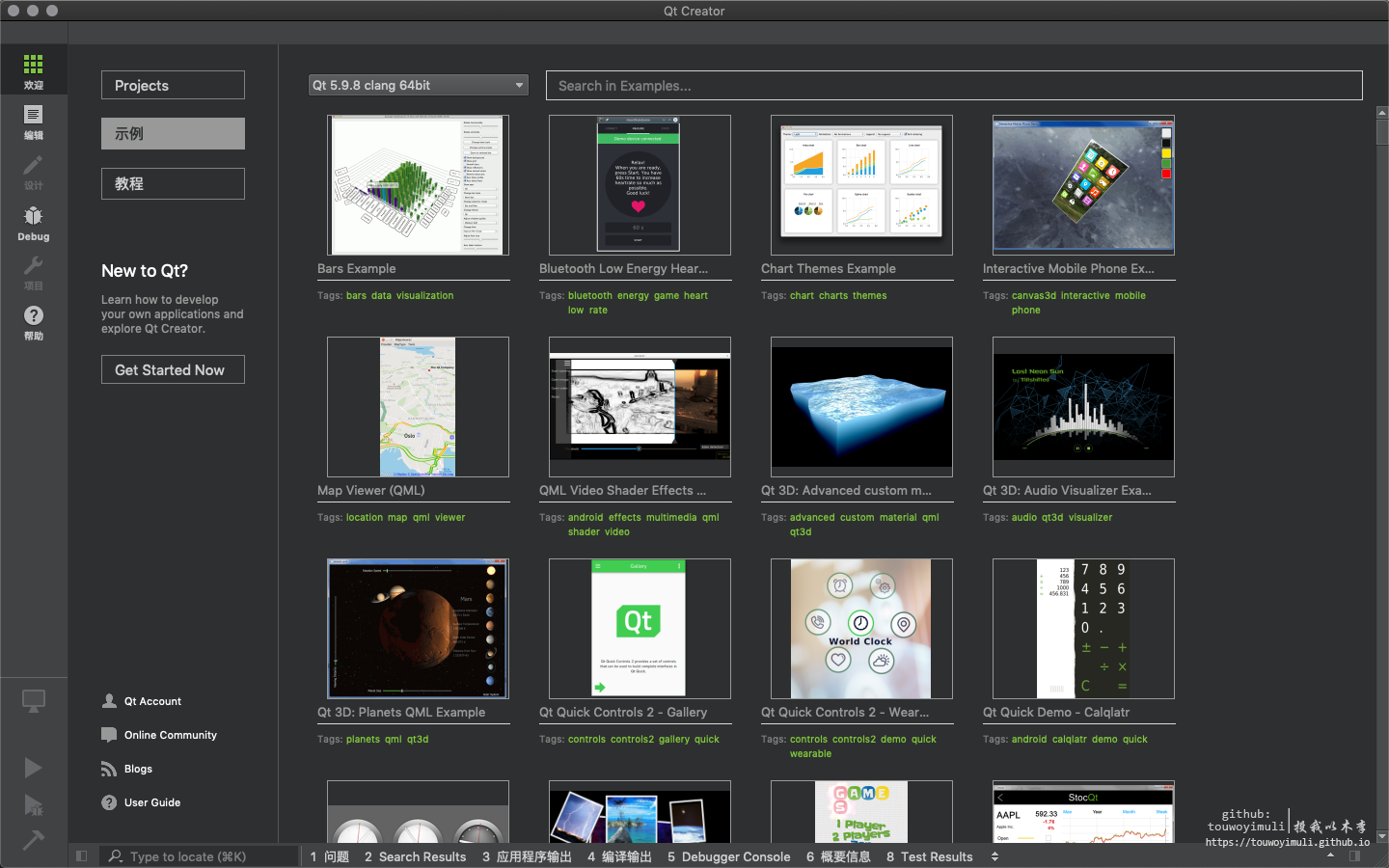Toggle the right sidebar icon in status bar
1389x868 pixels.
[x=1355, y=856]
